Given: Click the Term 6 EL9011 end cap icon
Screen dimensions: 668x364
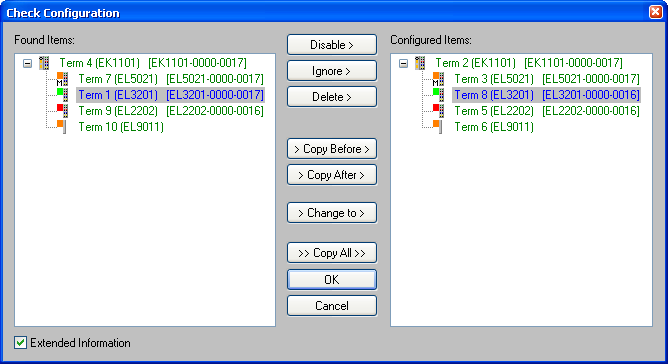Looking at the screenshot, I should coord(438,127).
